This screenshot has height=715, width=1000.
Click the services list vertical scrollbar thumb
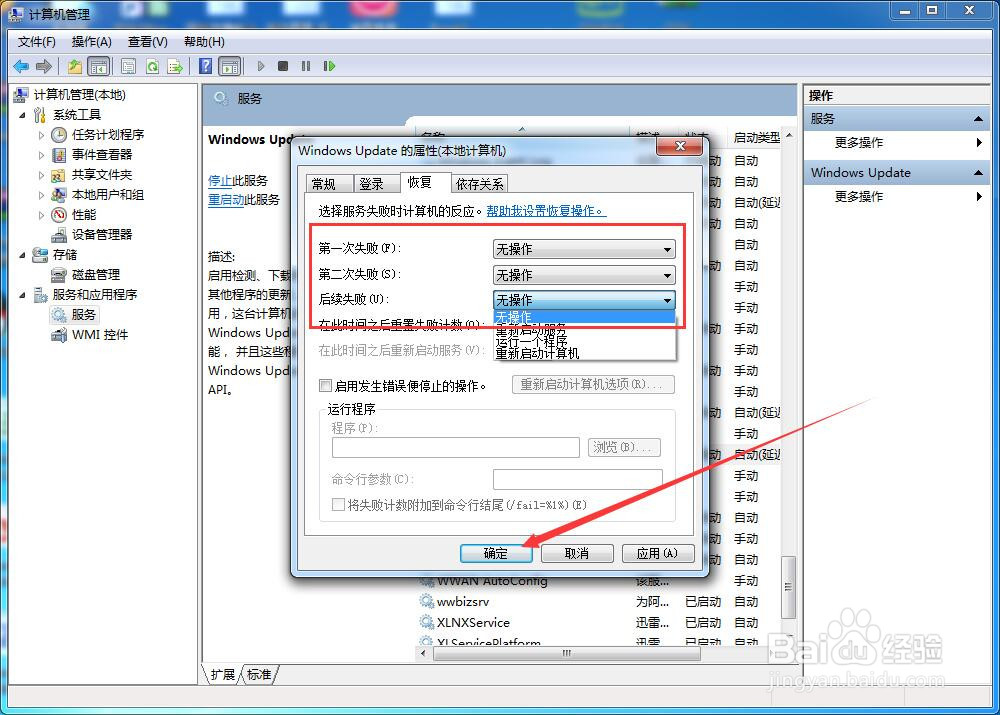pos(788,587)
